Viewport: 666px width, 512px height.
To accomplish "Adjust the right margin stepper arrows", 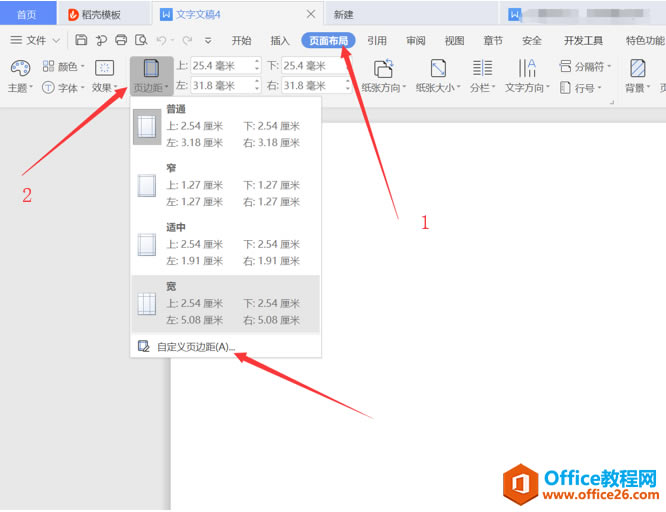I will pos(348,85).
